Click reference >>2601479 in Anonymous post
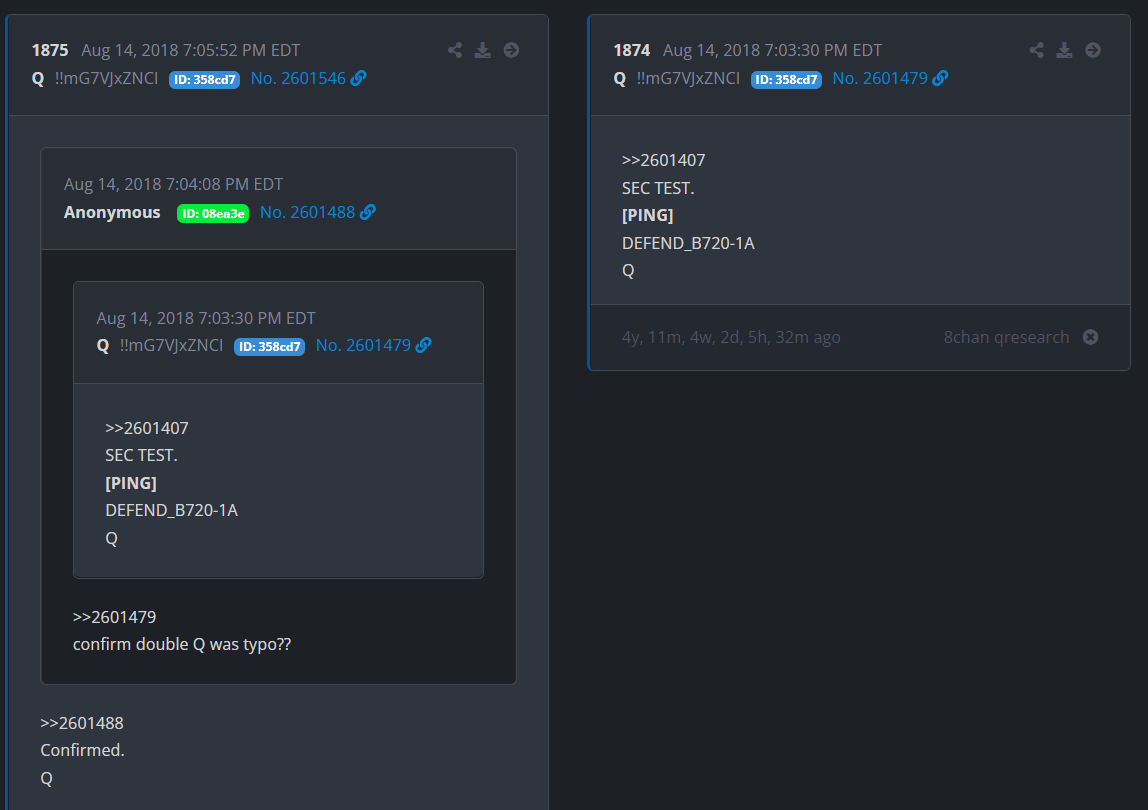This screenshot has height=810, width=1148. (x=114, y=617)
